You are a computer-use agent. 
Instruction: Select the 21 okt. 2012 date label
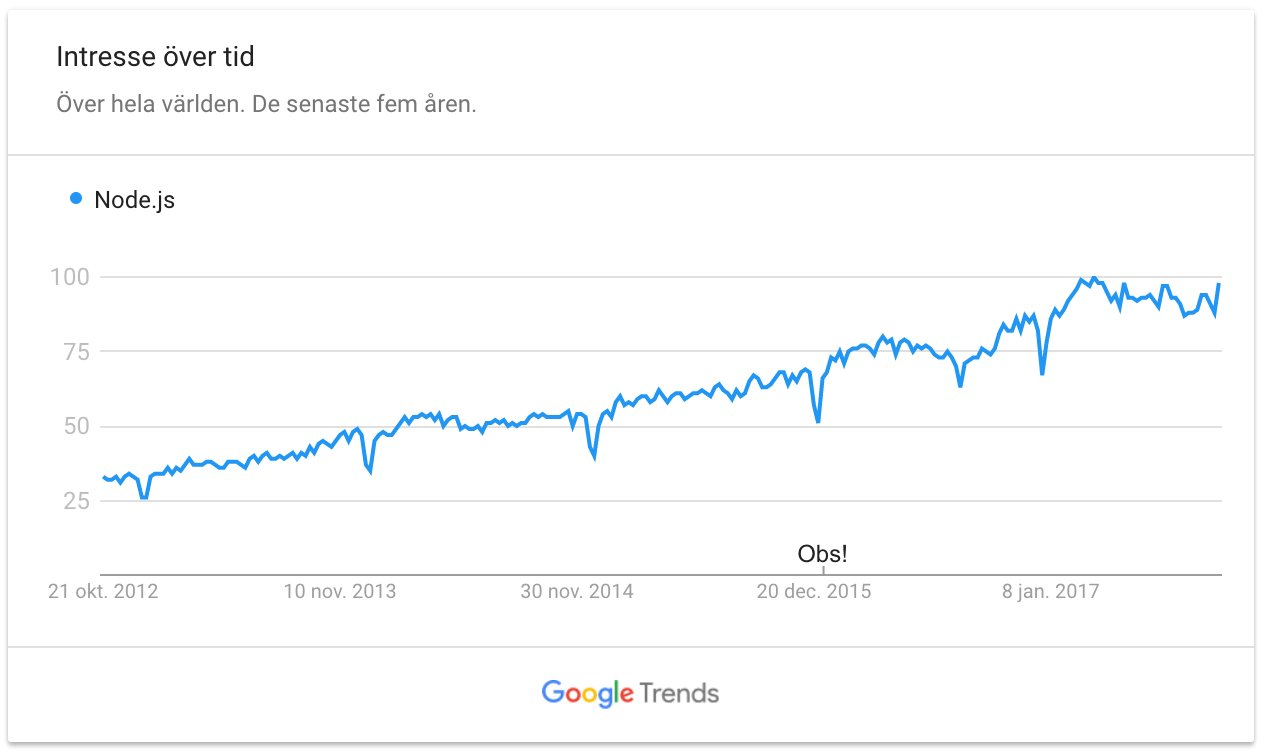[103, 591]
